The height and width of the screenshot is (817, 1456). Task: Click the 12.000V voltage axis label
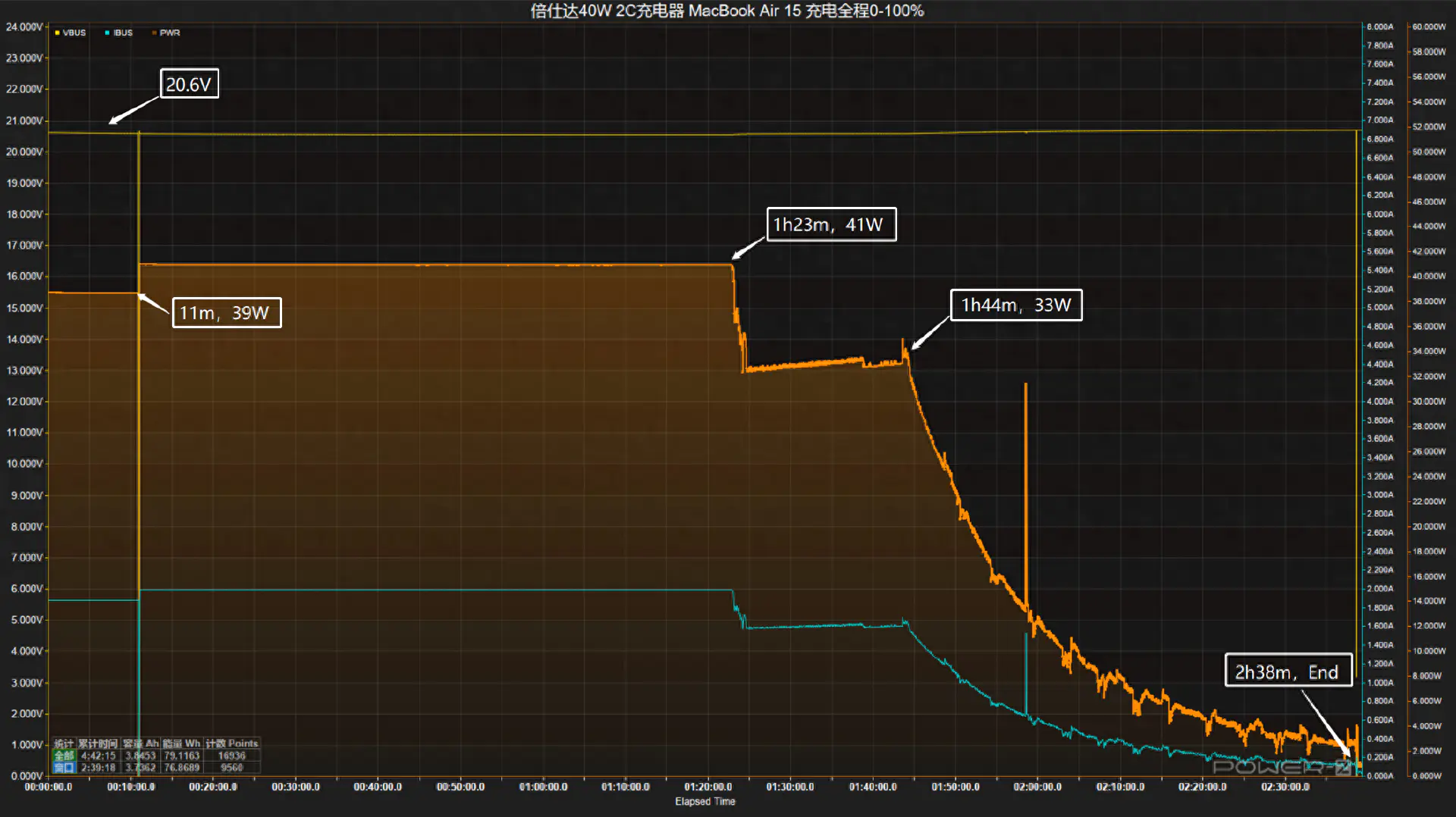pos(24,401)
